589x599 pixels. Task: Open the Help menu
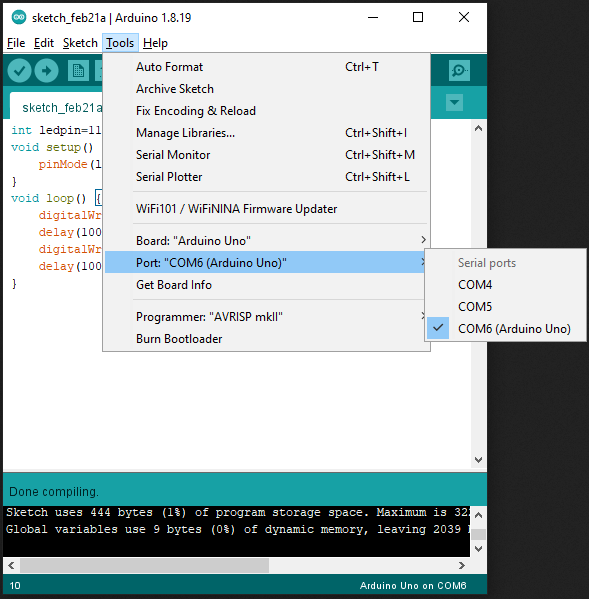click(155, 43)
